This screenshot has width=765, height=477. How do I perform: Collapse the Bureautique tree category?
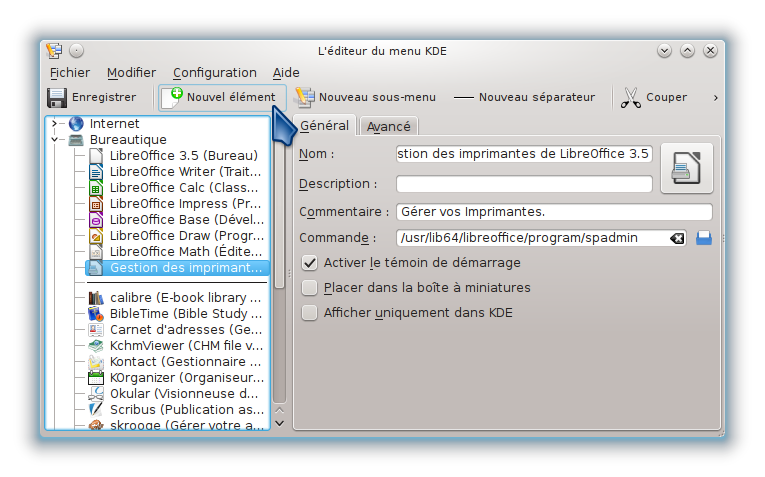point(54,139)
